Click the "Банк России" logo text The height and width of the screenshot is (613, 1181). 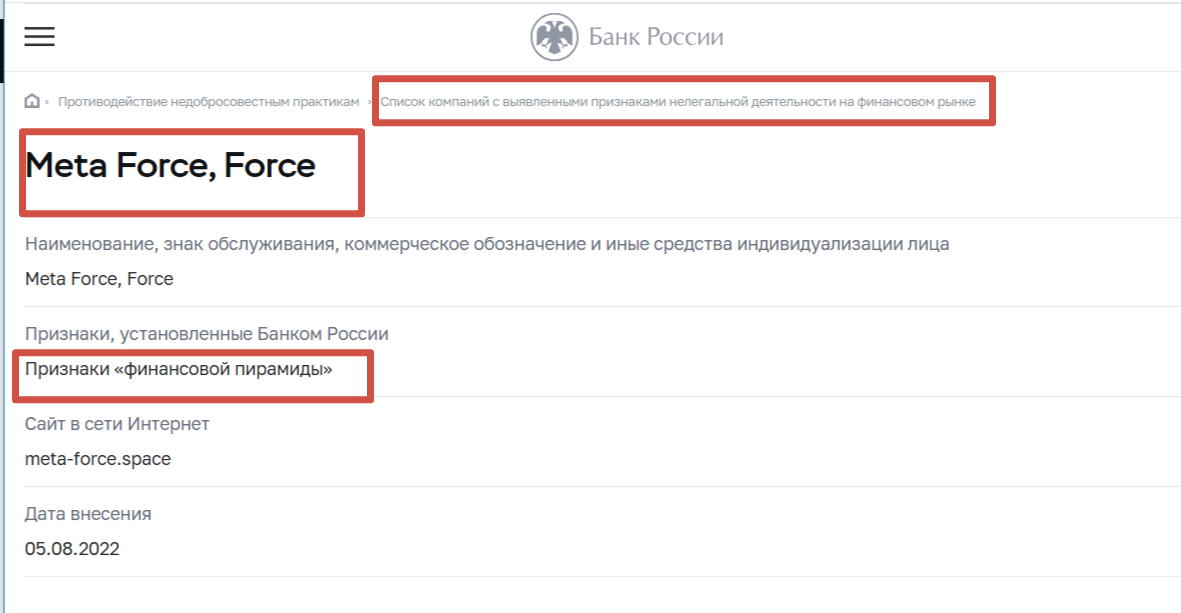click(655, 35)
